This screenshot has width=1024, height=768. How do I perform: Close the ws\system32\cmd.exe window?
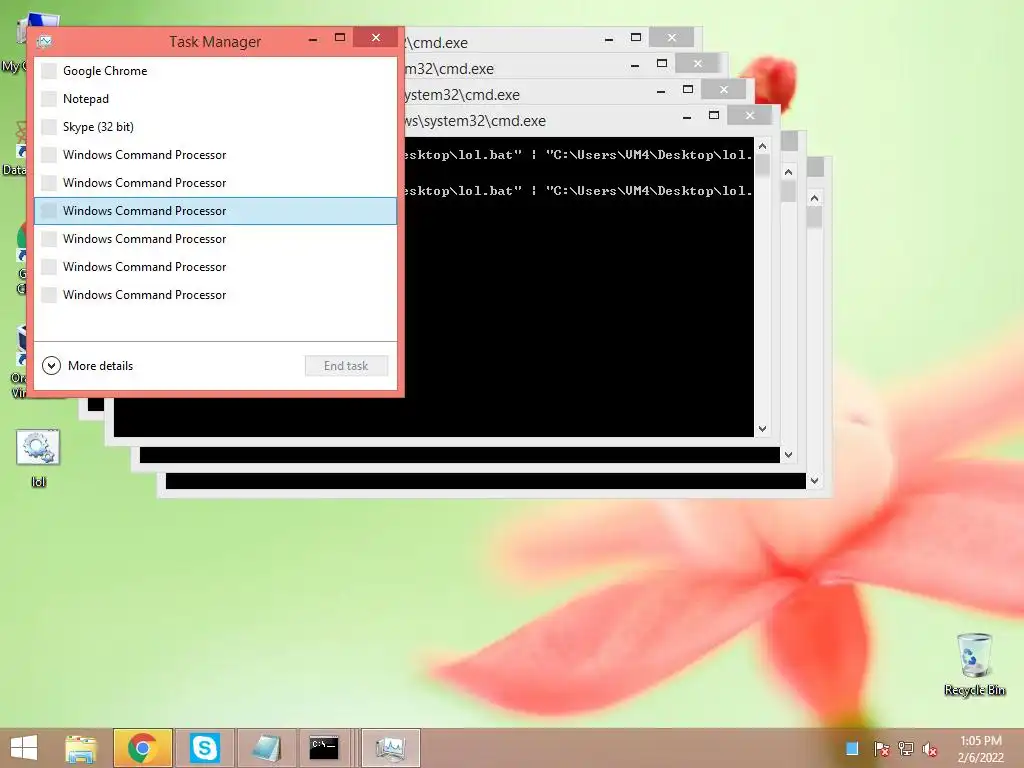pos(750,116)
